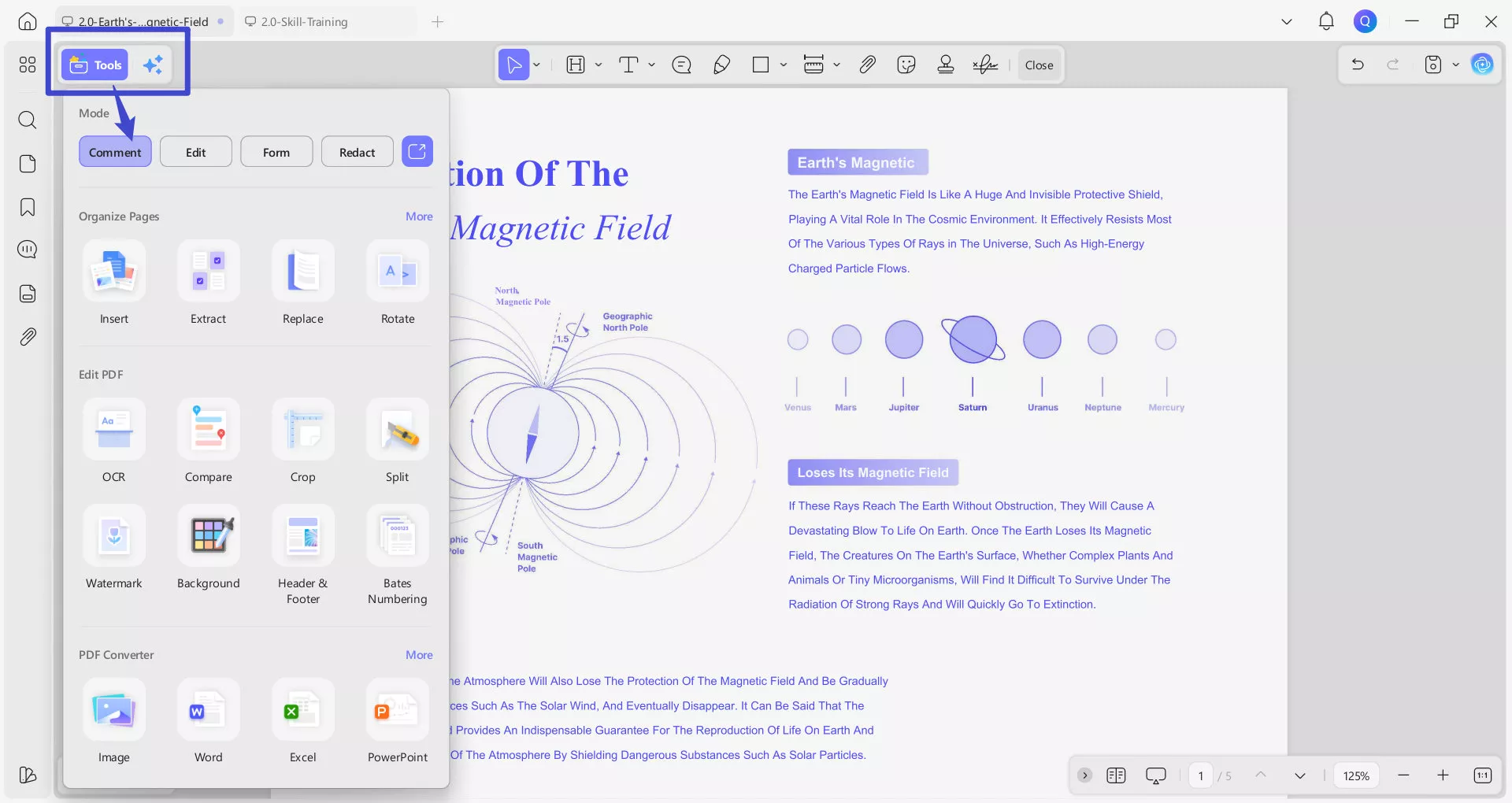
Task: Switch to Redact mode
Action: (358, 152)
